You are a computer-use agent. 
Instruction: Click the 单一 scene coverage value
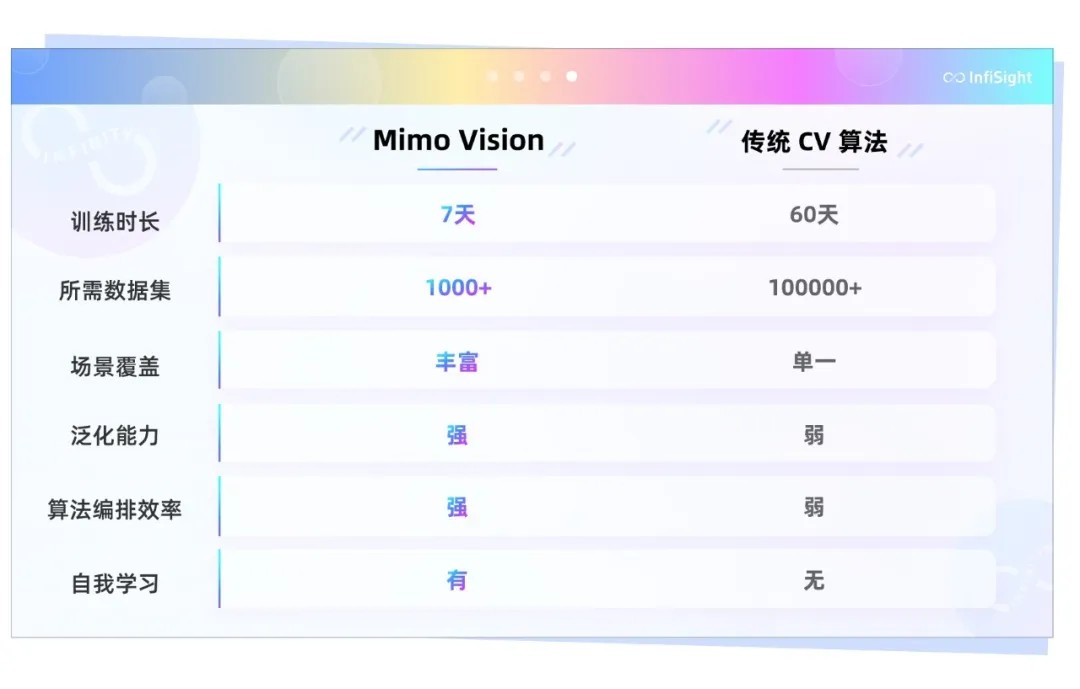coord(814,362)
